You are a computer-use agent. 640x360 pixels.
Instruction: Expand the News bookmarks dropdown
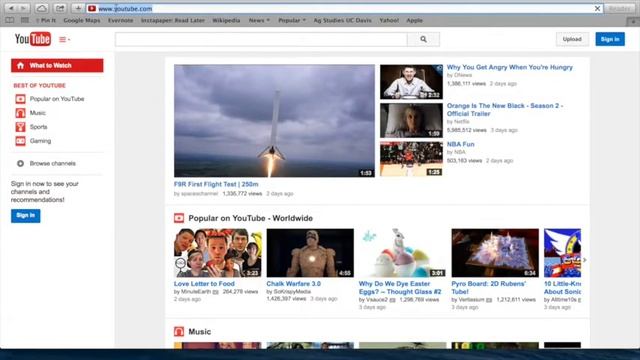(259, 20)
